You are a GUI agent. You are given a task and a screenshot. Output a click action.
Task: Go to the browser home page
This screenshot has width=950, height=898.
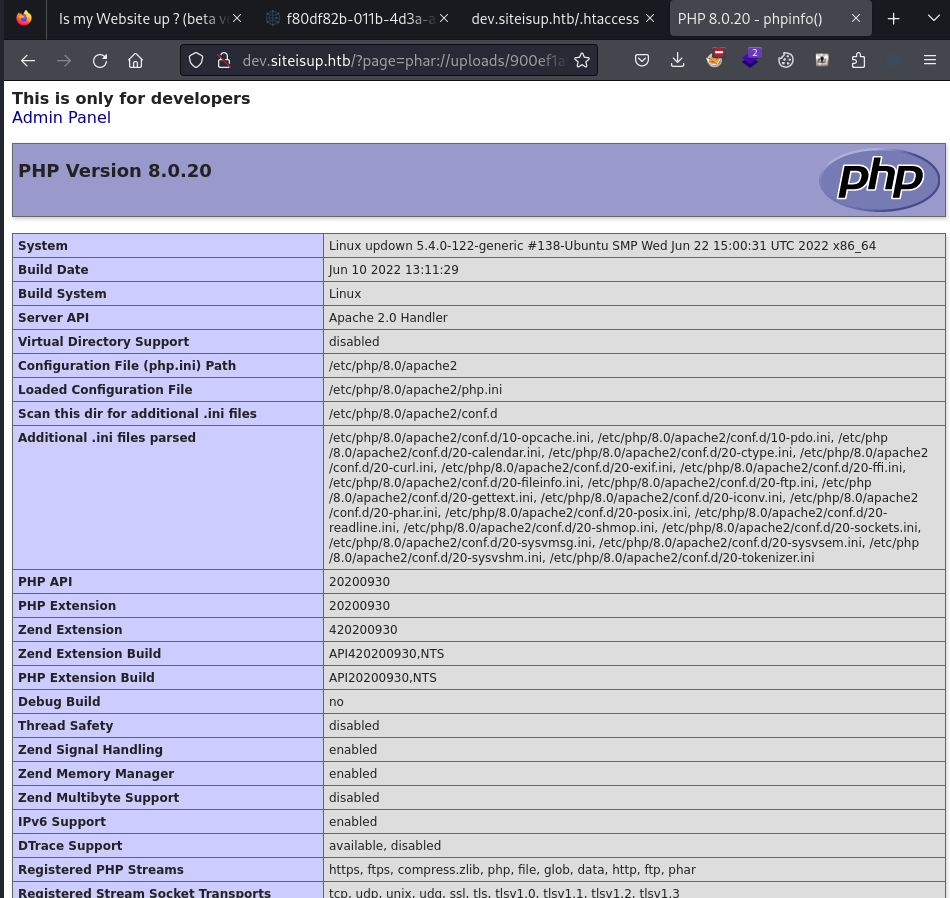[x=135, y=60]
